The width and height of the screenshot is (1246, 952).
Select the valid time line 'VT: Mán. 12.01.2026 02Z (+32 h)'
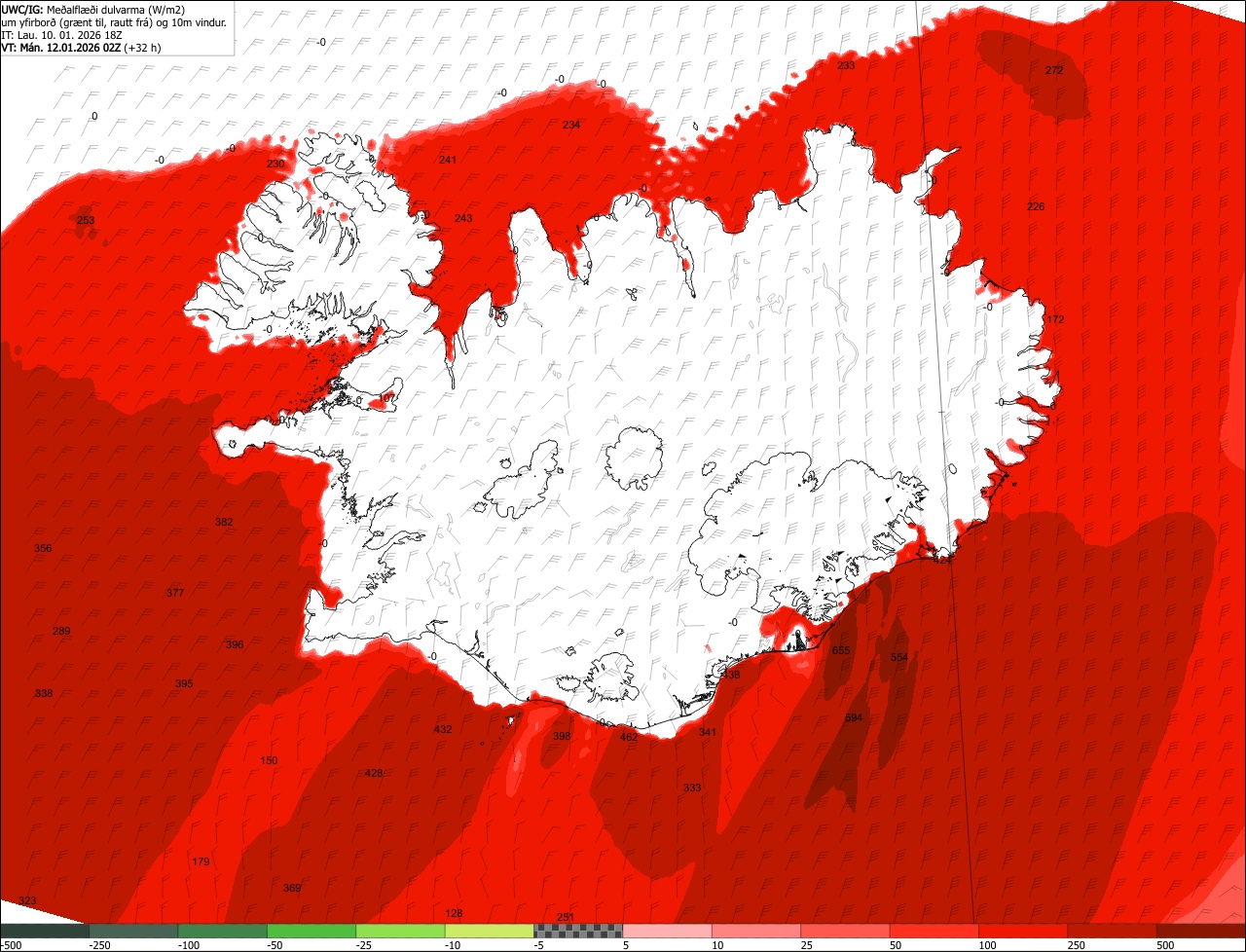click(x=82, y=48)
